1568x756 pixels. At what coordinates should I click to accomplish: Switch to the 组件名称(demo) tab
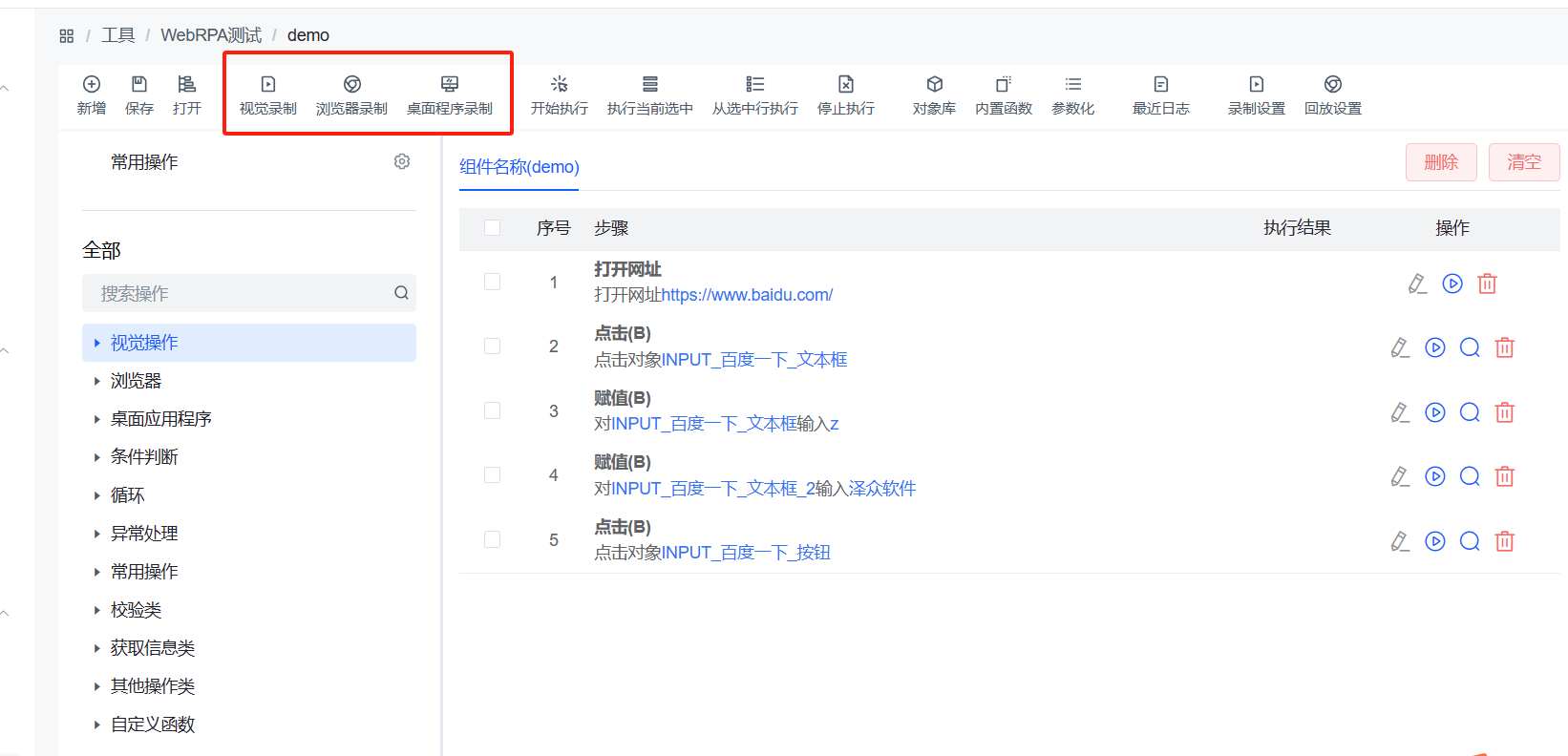coord(519,167)
